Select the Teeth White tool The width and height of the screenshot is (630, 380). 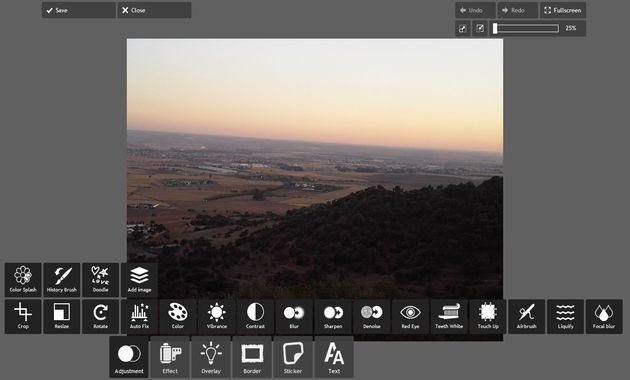(449, 316)
